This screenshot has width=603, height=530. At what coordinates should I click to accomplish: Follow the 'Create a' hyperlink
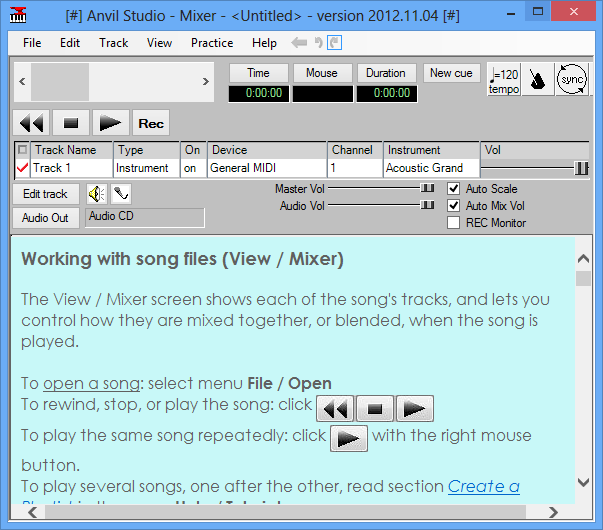click(x=483, y=487)
